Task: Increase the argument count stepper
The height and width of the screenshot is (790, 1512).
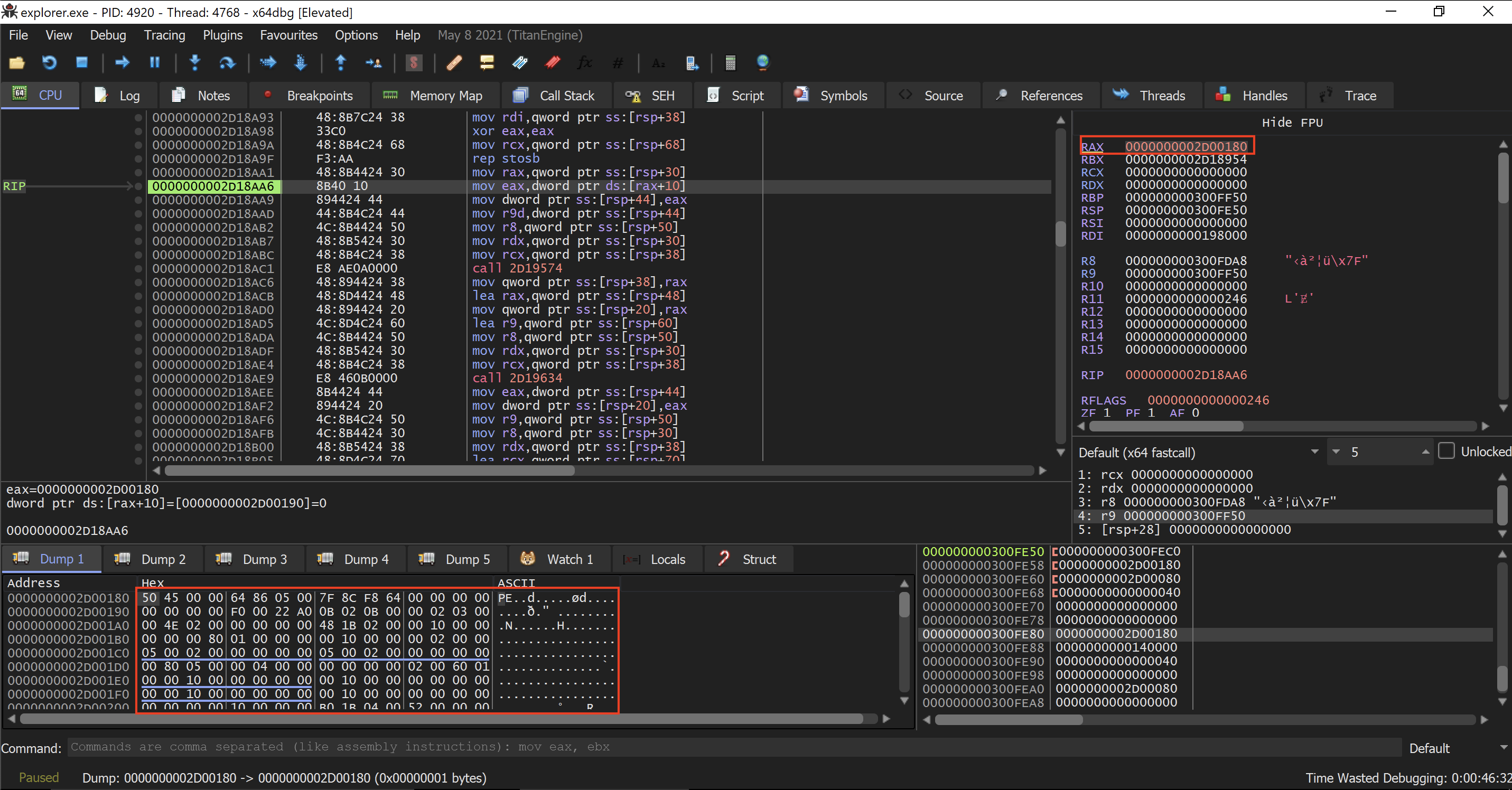Action: click(1425, 452)
